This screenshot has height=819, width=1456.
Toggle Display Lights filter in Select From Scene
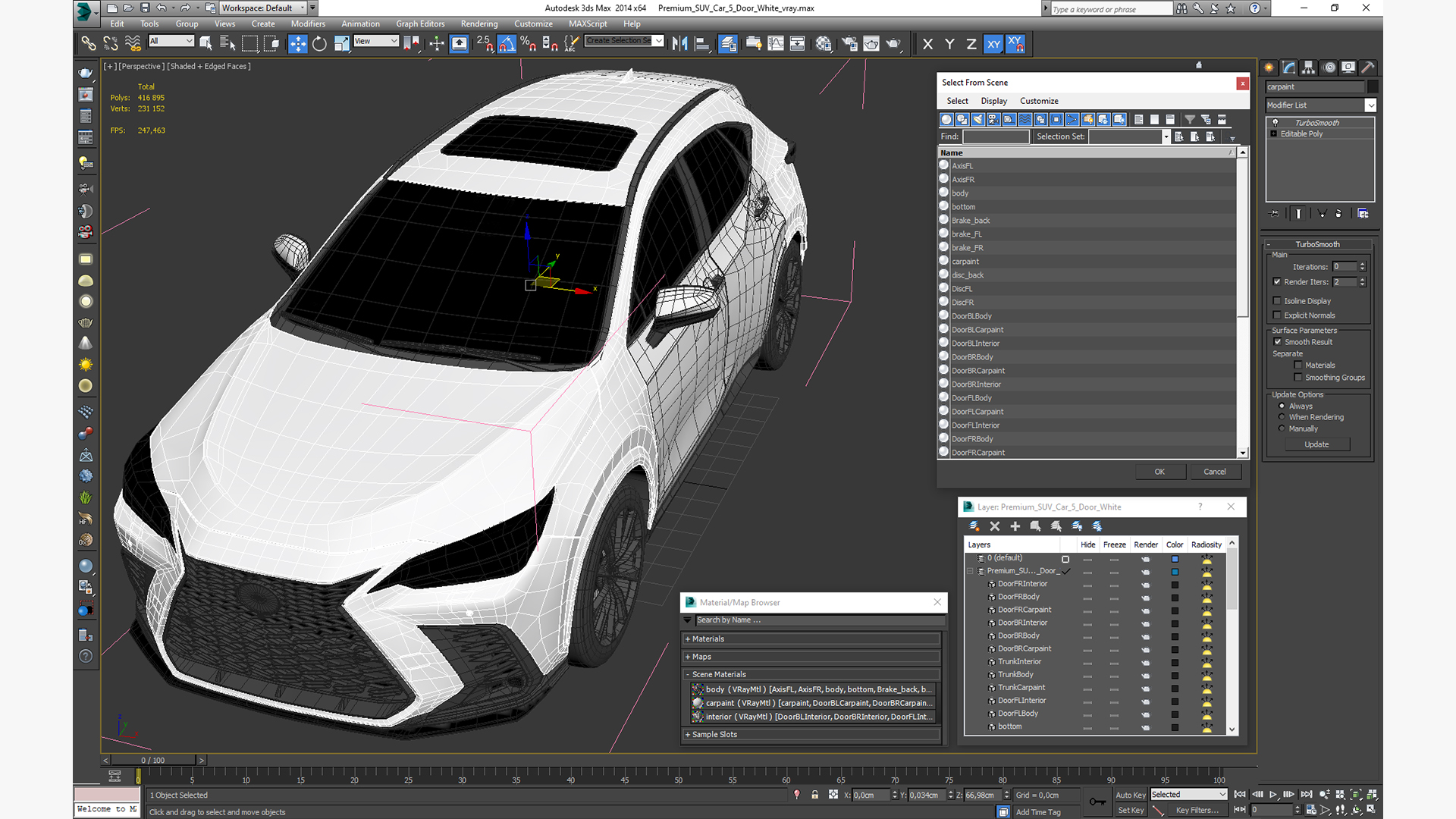coord(977,119)
